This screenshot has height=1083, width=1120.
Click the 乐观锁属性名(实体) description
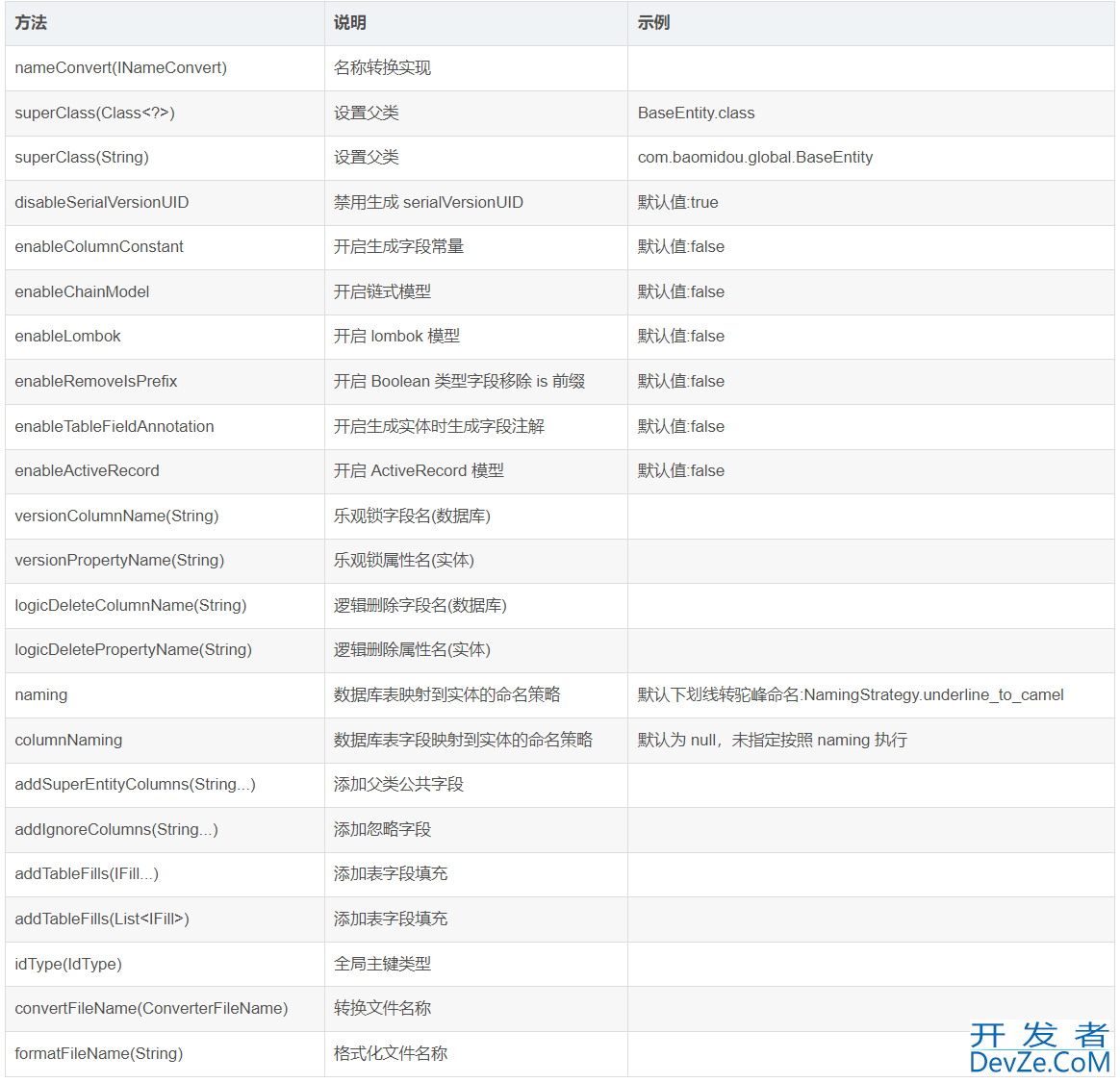[x=403, y=560]
